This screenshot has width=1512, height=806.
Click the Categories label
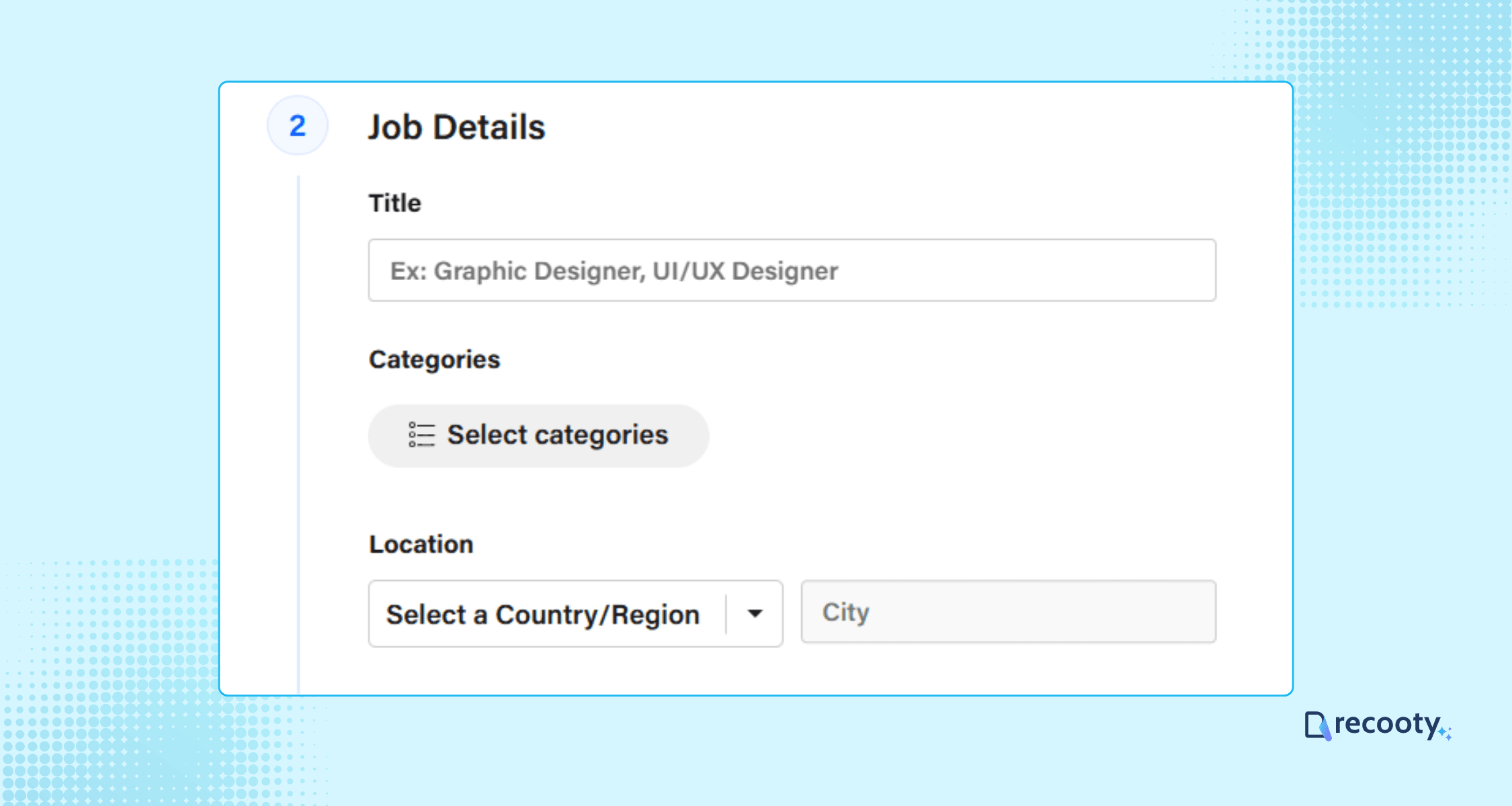(433, 359)
